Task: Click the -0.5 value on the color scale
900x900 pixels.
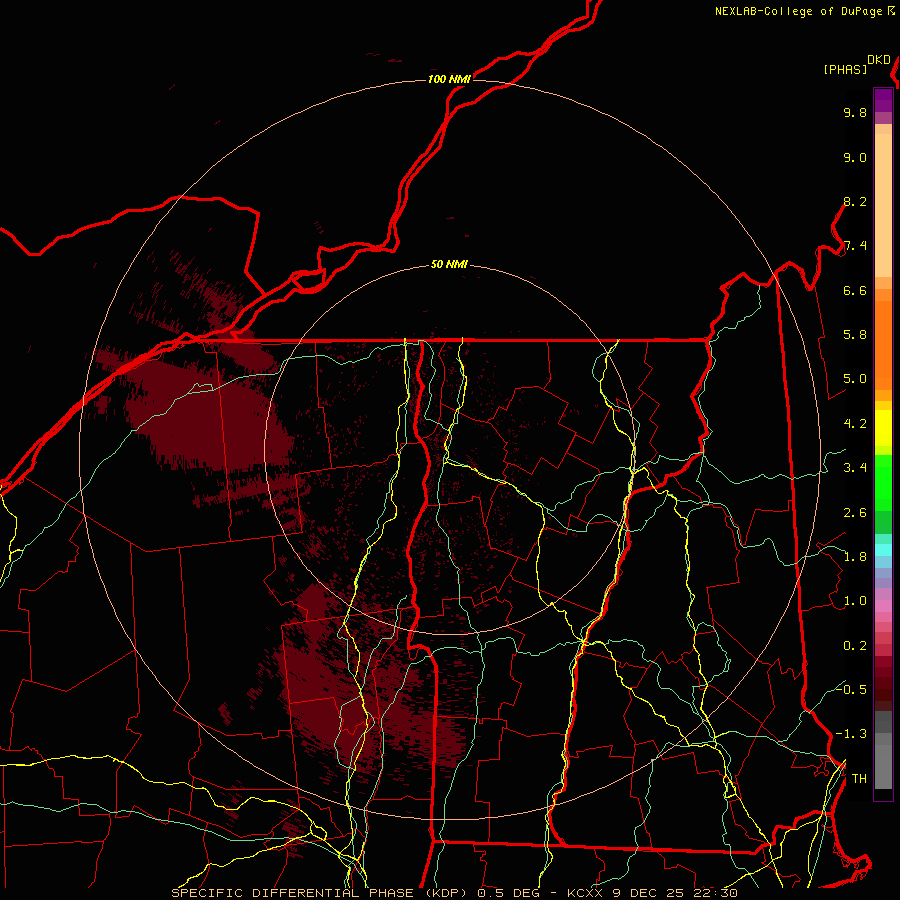Action: point(851,690)
